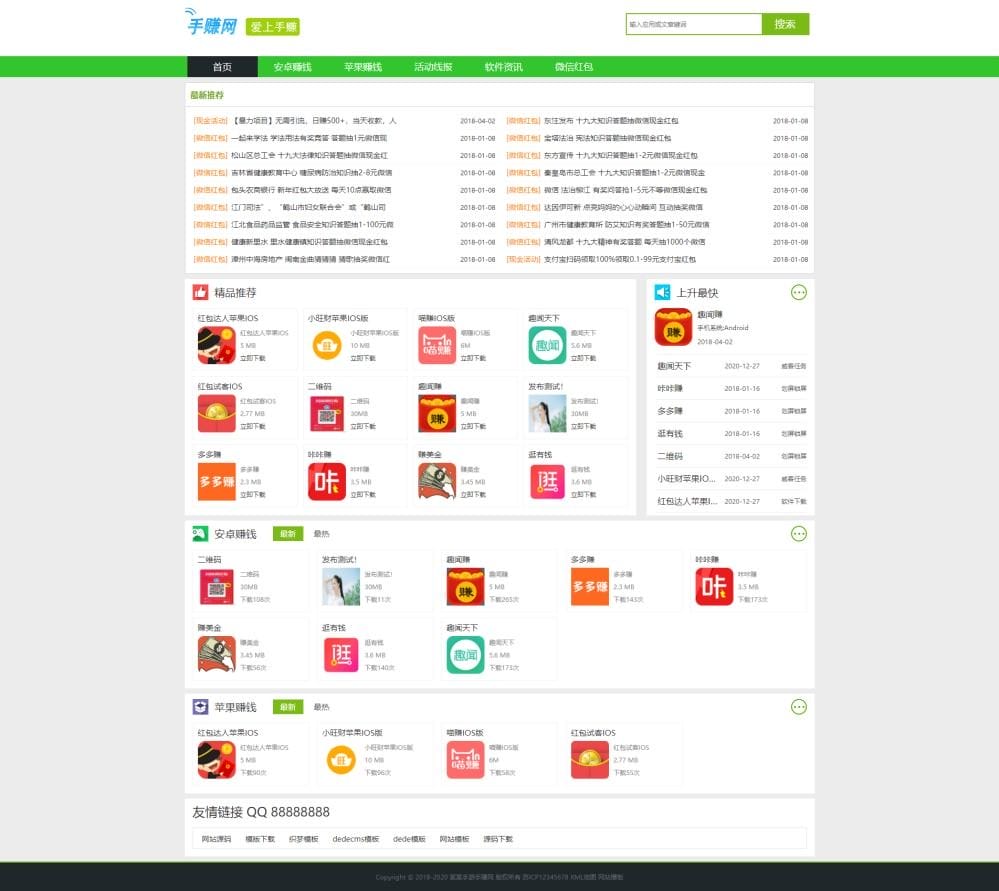Click the Apple icon beside 苹果赚钱
The height and width of the screenshot is (891, 999).
(198, 706)
